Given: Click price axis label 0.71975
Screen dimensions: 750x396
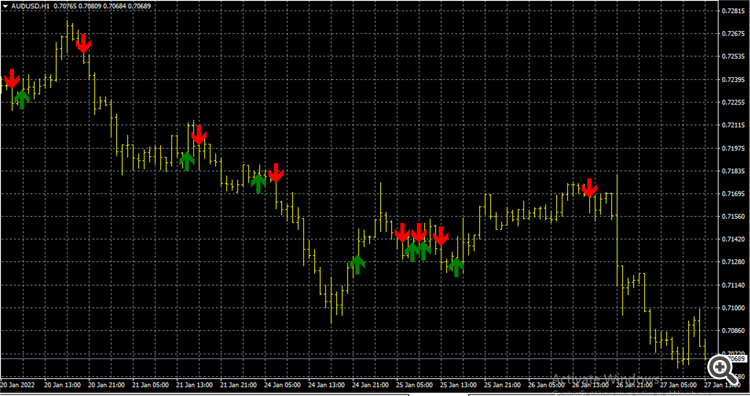Looking at the screenshot, I should (x=734, y=148).
